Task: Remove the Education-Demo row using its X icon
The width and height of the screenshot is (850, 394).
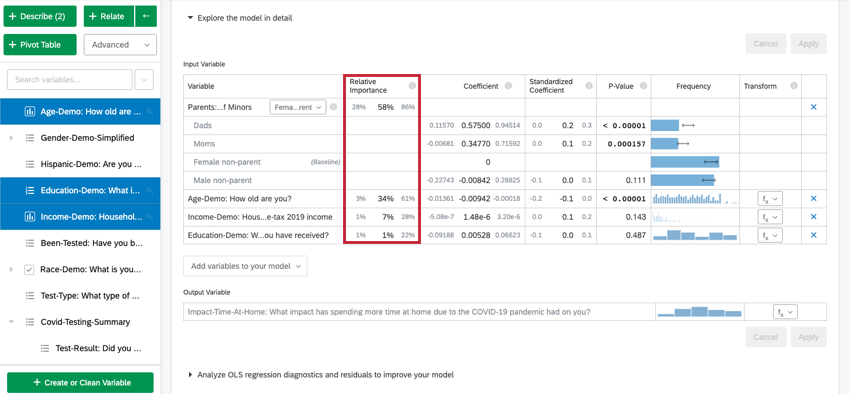Action: click(813, 235)
